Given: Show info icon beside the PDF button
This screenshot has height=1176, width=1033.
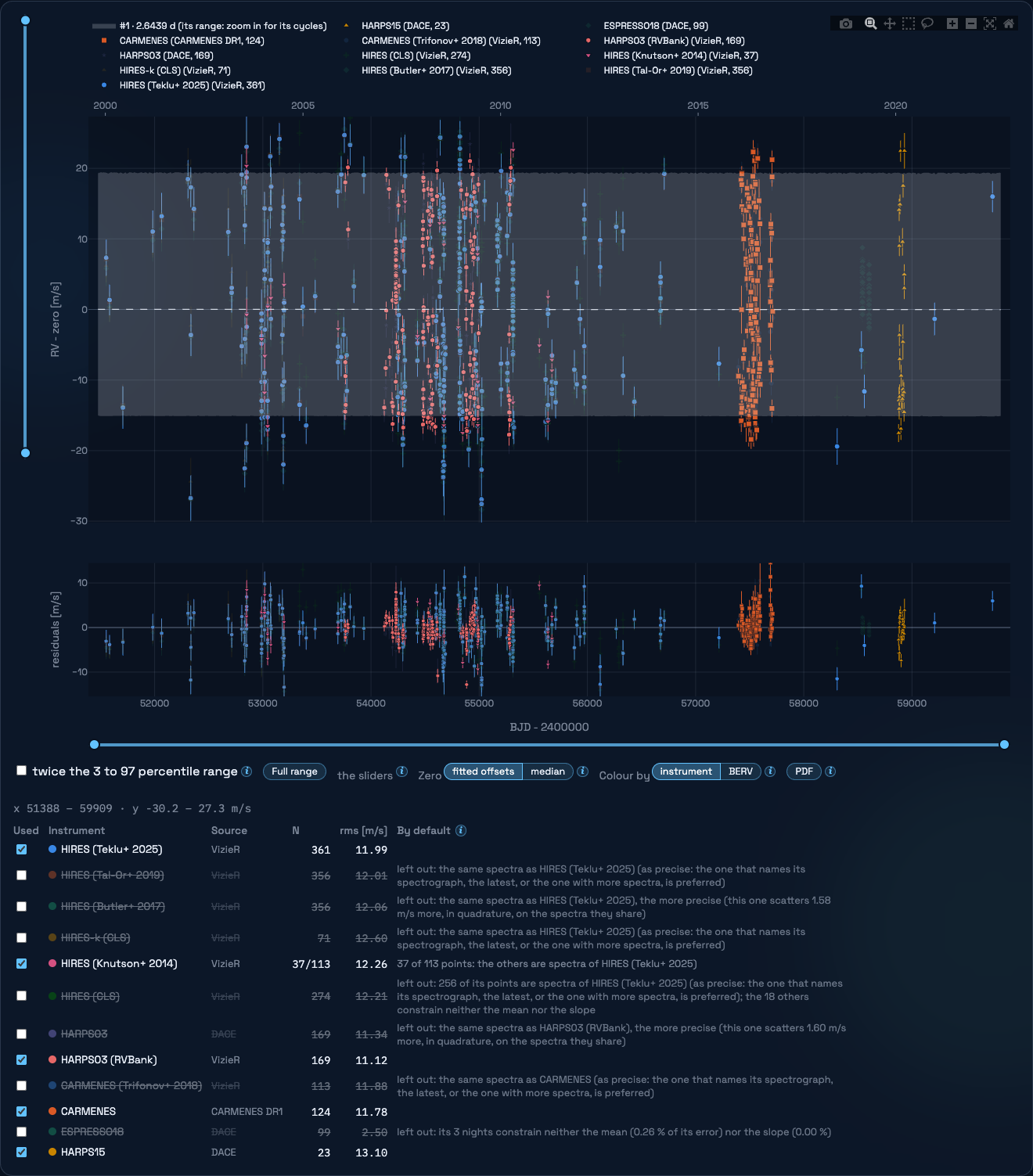Looking at the screenshot, I should click(x=830, y=771).
